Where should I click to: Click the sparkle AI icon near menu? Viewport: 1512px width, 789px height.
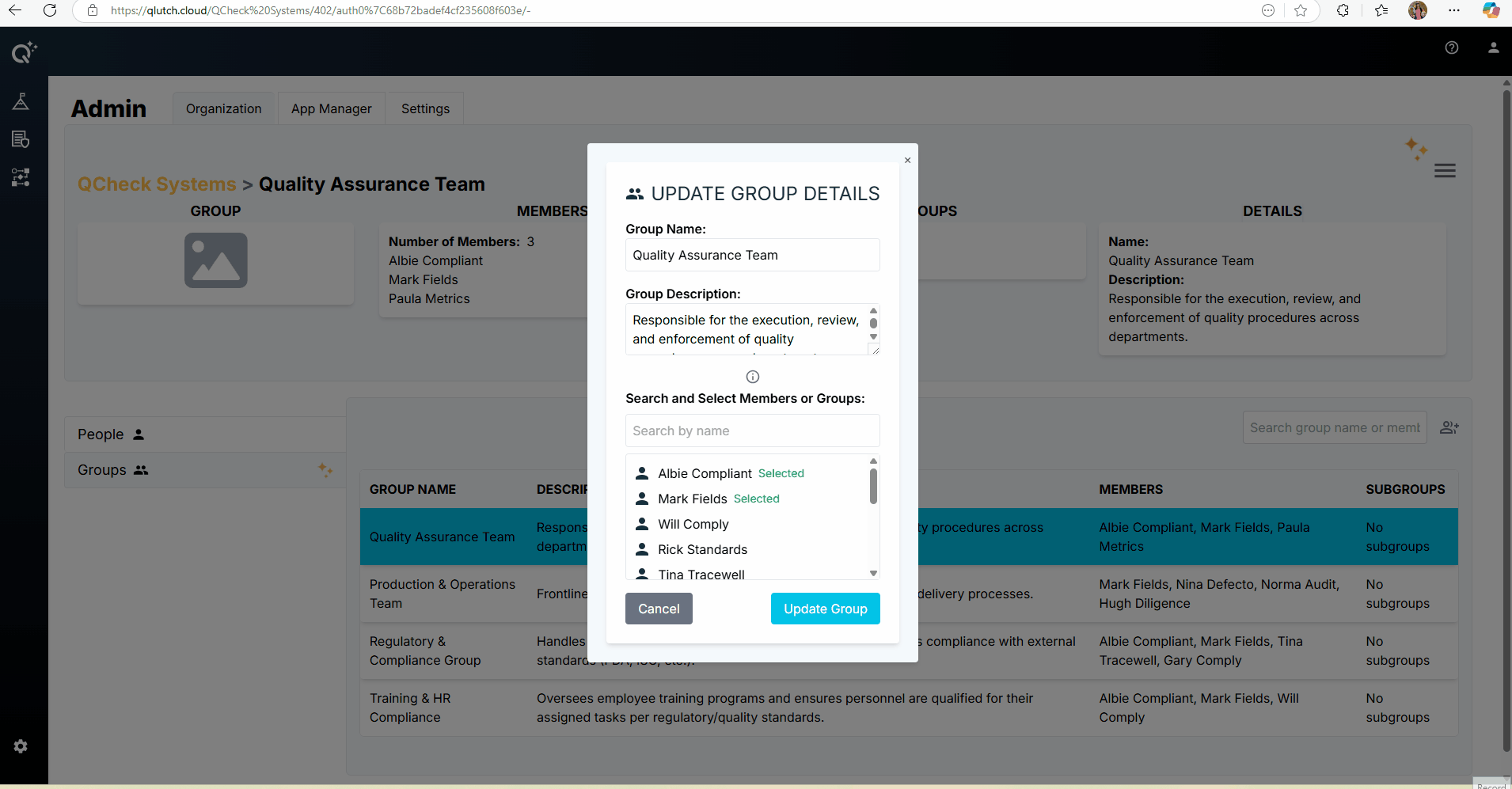click(x=1415, y=148)
